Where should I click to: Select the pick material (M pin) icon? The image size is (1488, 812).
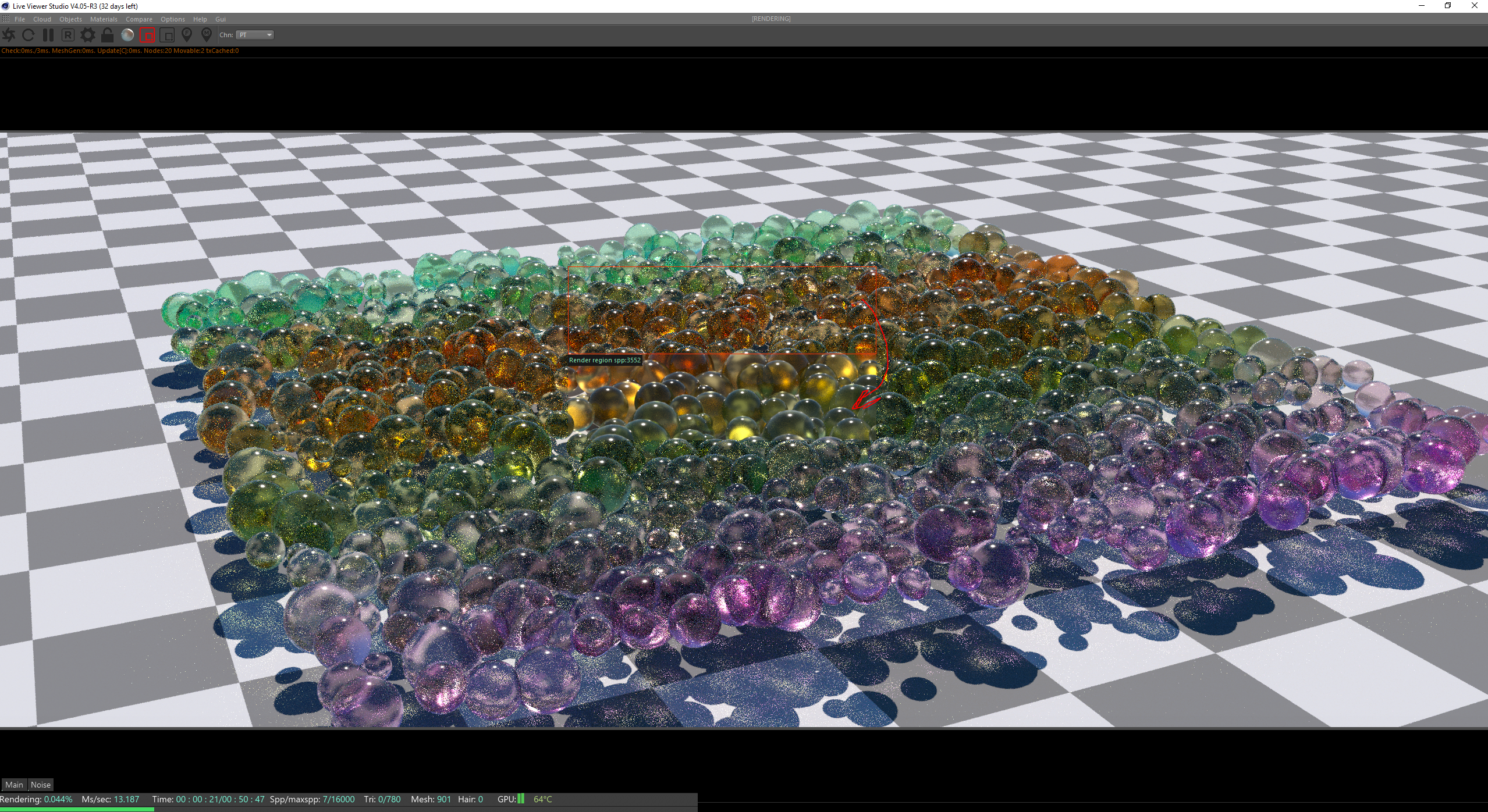point(207,35)
